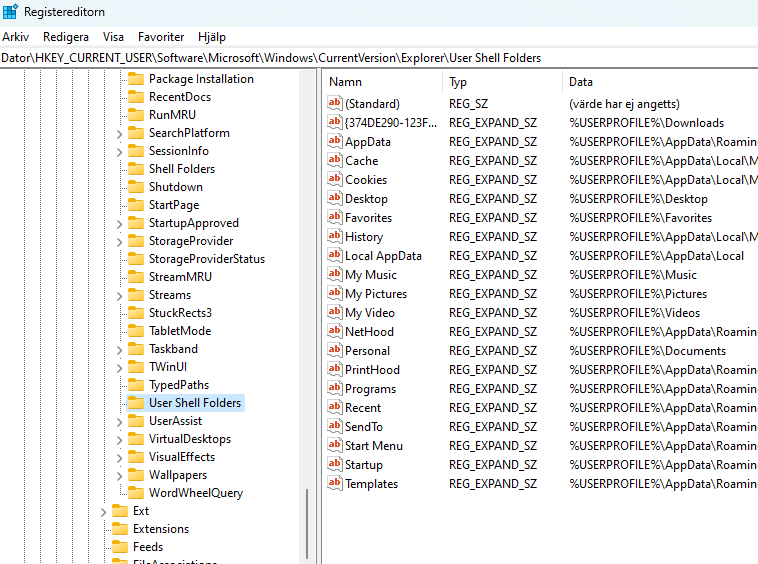Open the Arkiv menu

click(15, 37)
